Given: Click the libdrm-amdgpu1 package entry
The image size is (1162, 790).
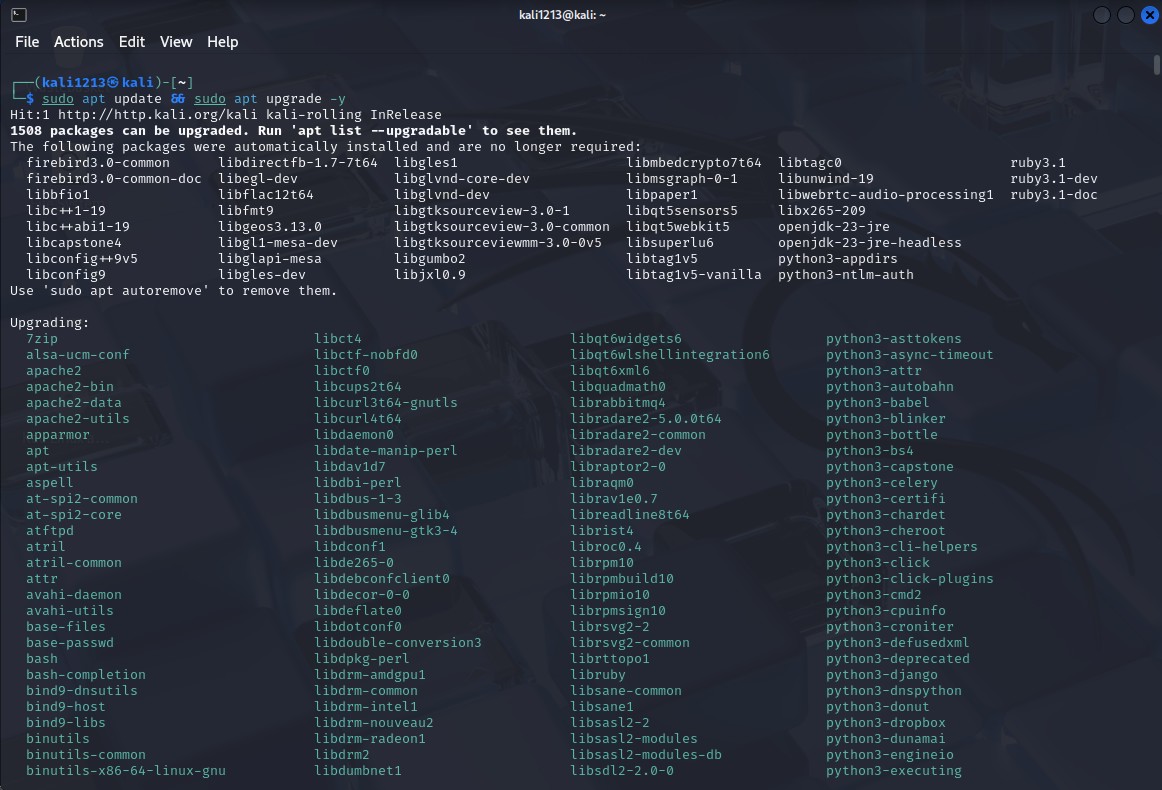Looking at the screenshot, I should point(370,674).
